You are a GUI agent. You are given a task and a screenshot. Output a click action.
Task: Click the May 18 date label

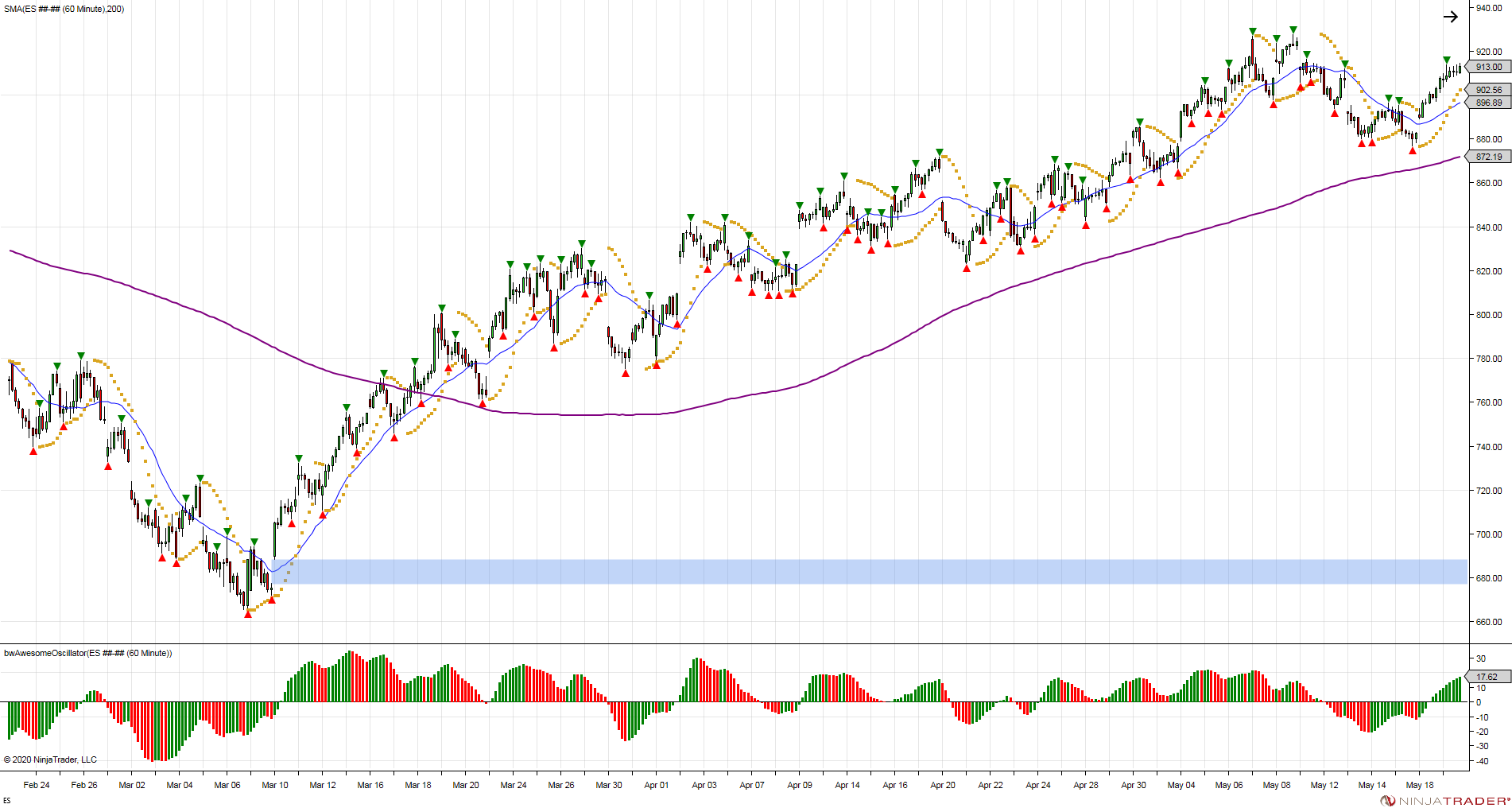tap(1420, 785)
